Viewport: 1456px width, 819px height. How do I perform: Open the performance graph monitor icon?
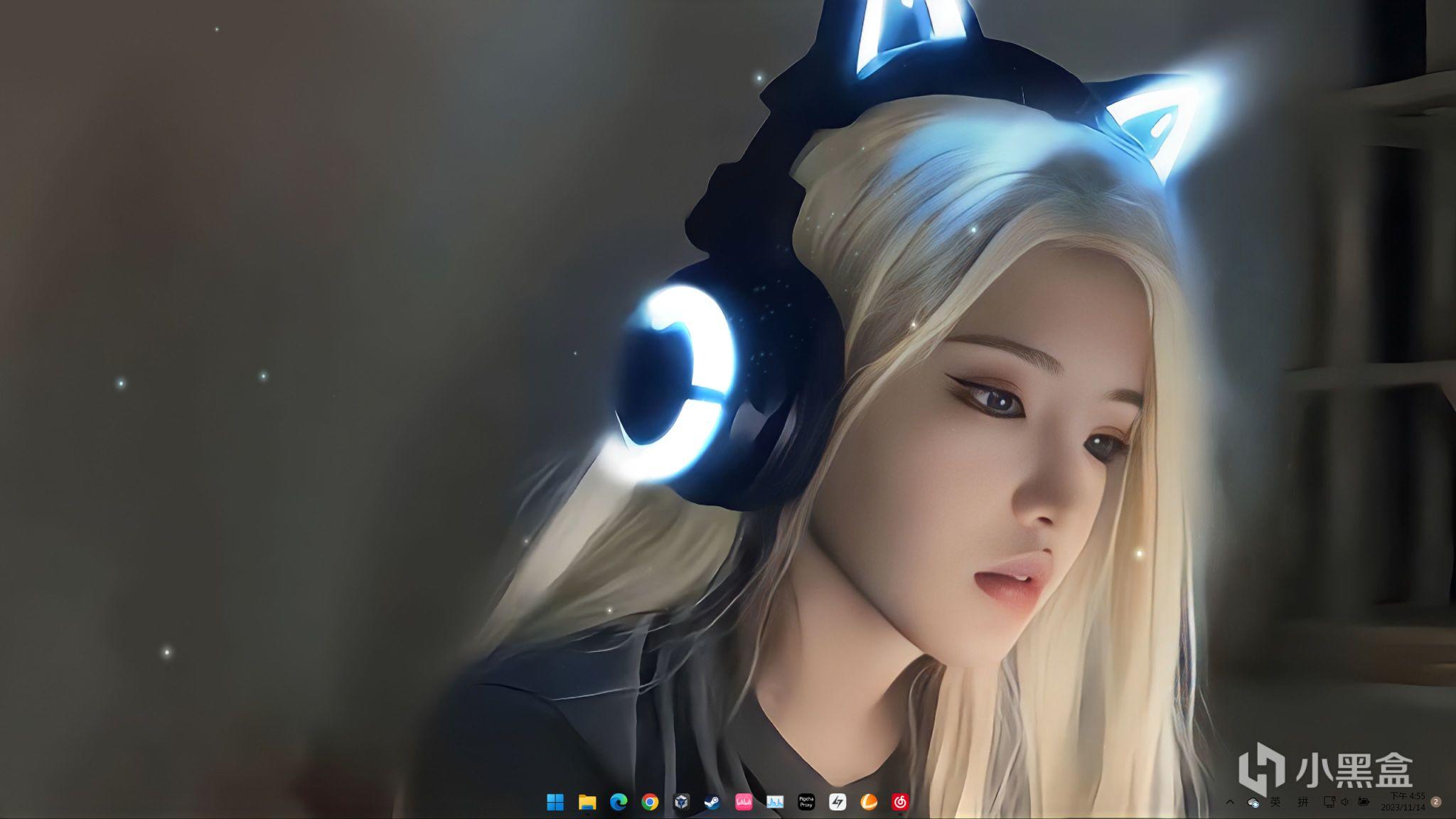point(775,803)
